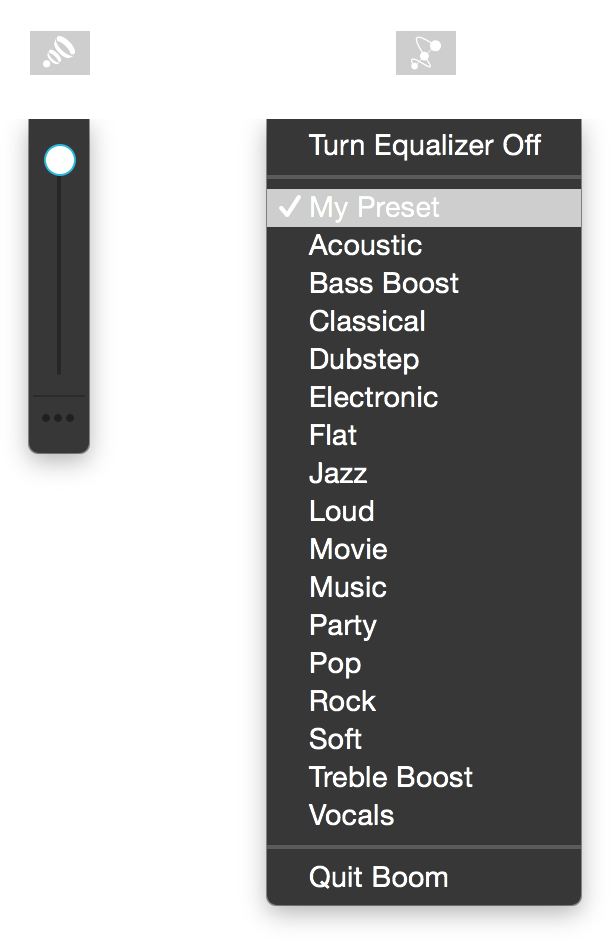Apply the Vocals preset
Viewport: 610px width, 942px height.
tap(424, 816)
